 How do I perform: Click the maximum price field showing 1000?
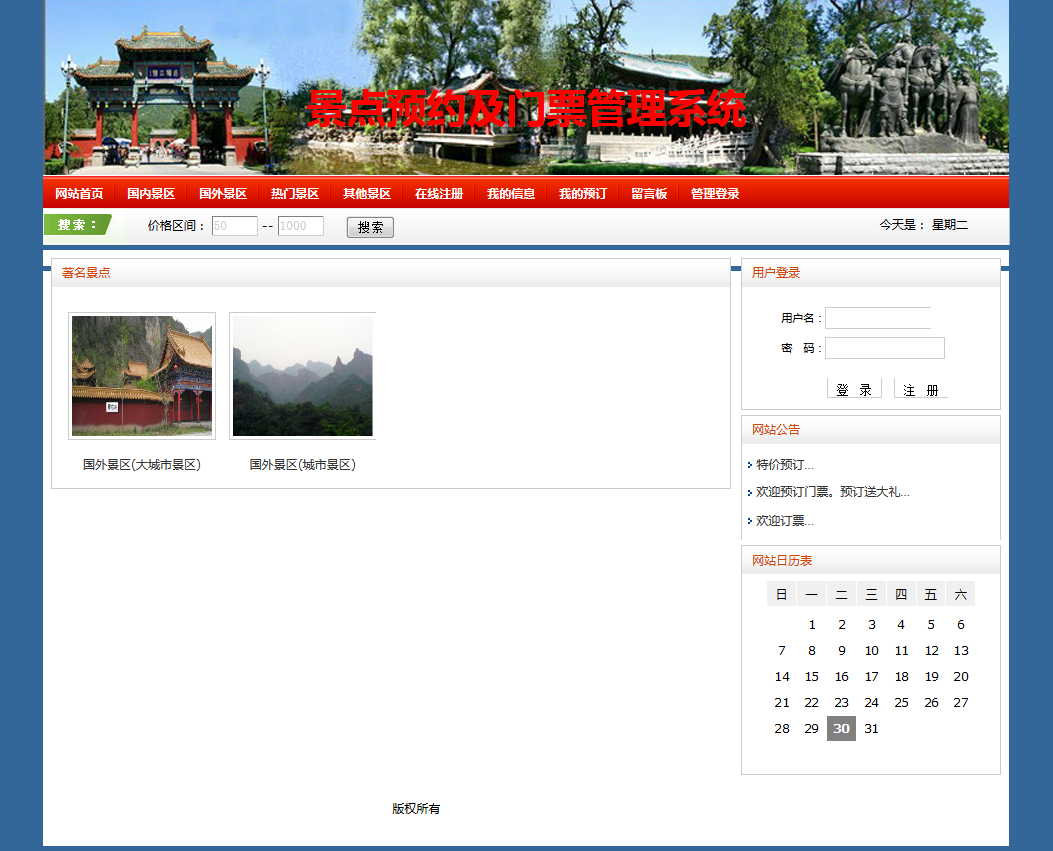point(301,226)
